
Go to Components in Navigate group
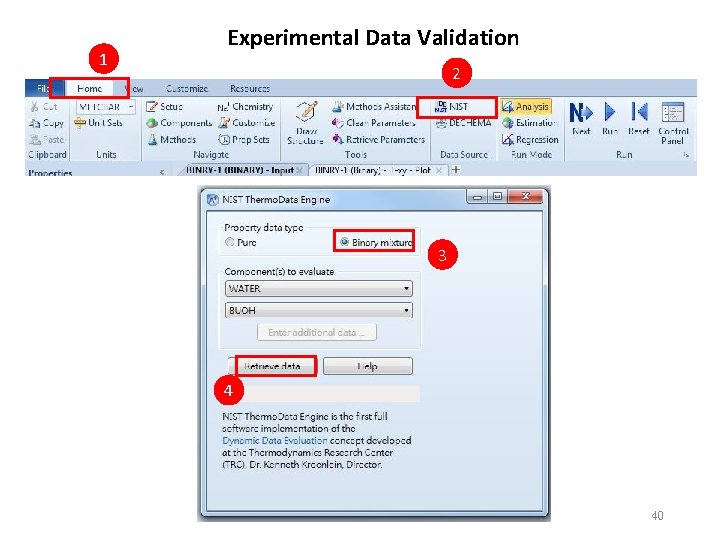click(179, 123)
